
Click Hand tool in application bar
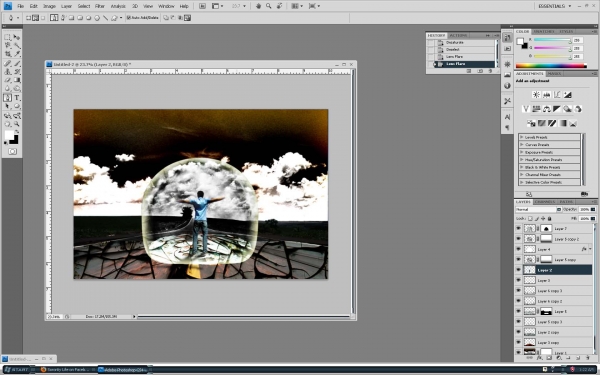[x=258, y=6]
